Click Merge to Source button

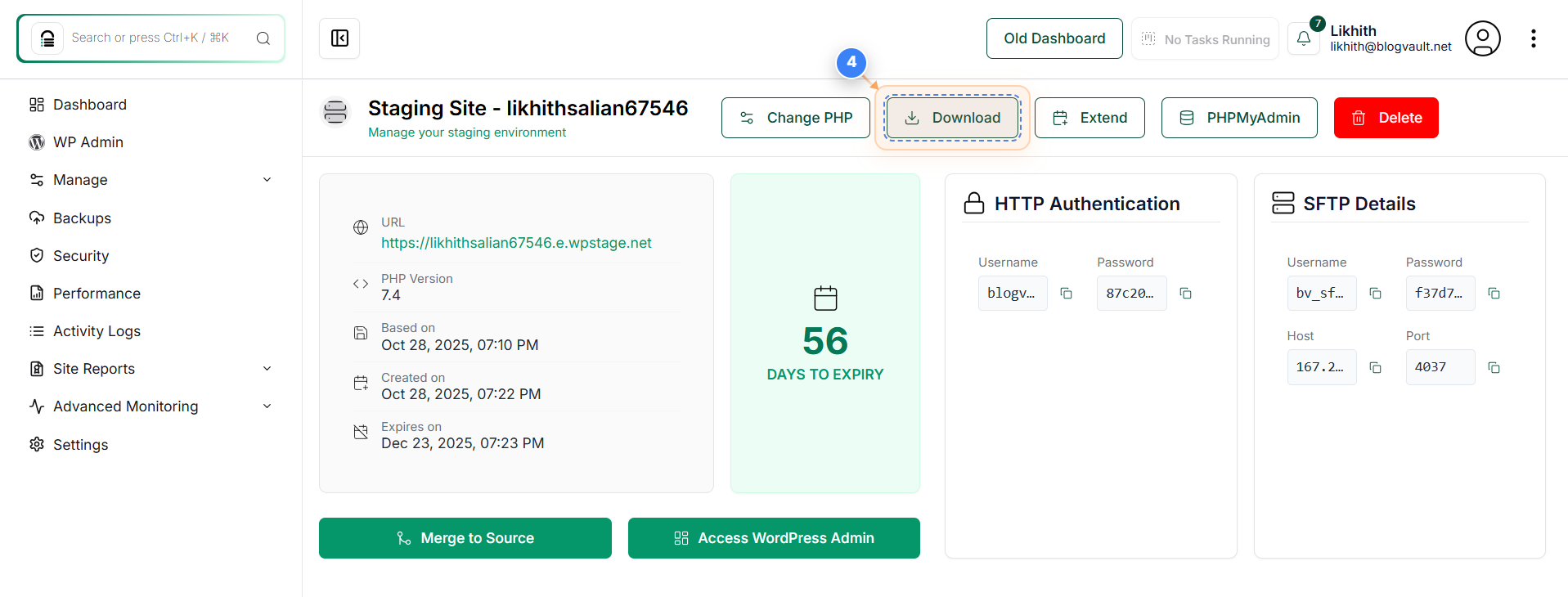465,538
